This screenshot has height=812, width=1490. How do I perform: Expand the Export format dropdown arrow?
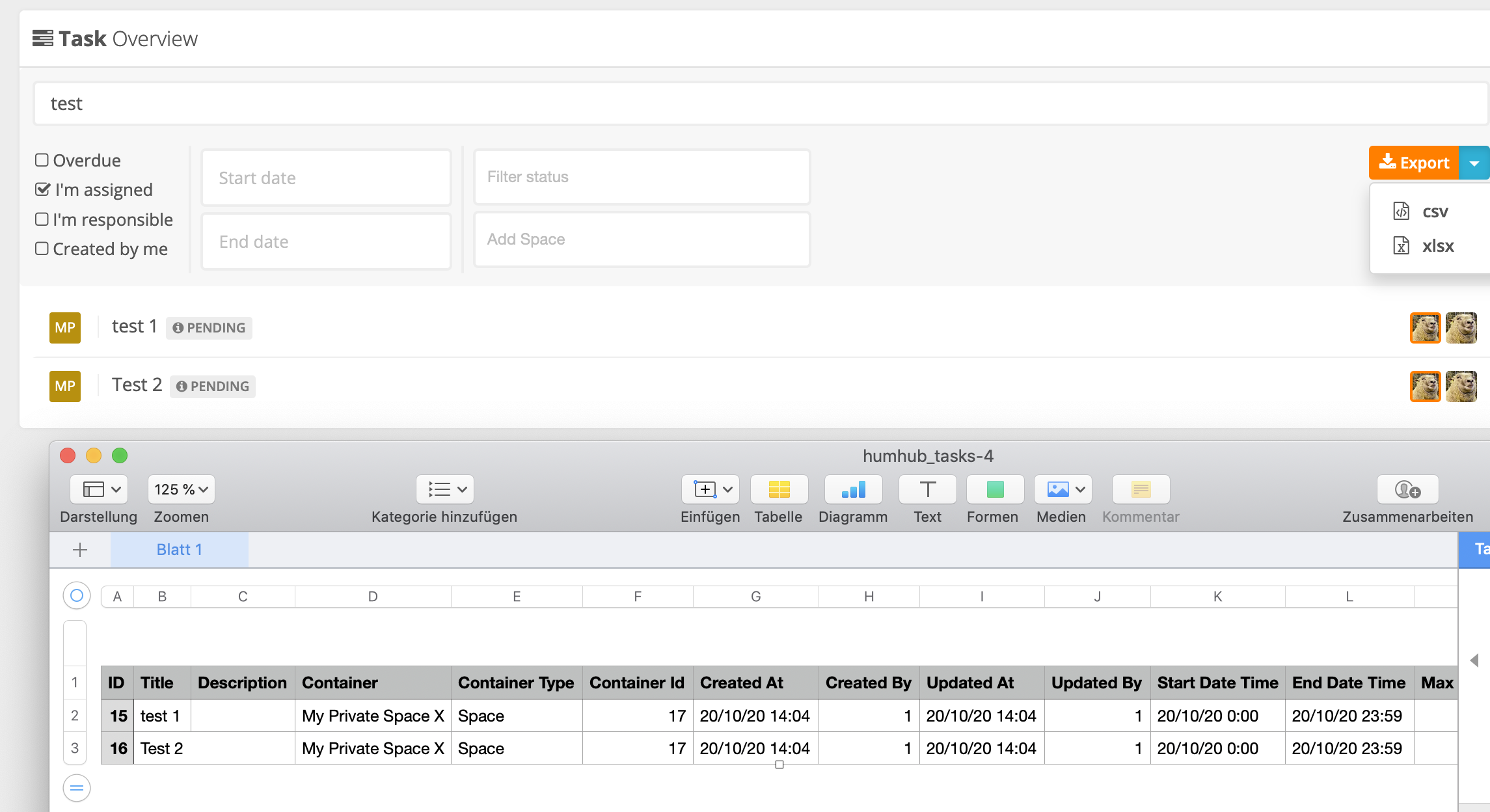click(x=1474, y=163)
